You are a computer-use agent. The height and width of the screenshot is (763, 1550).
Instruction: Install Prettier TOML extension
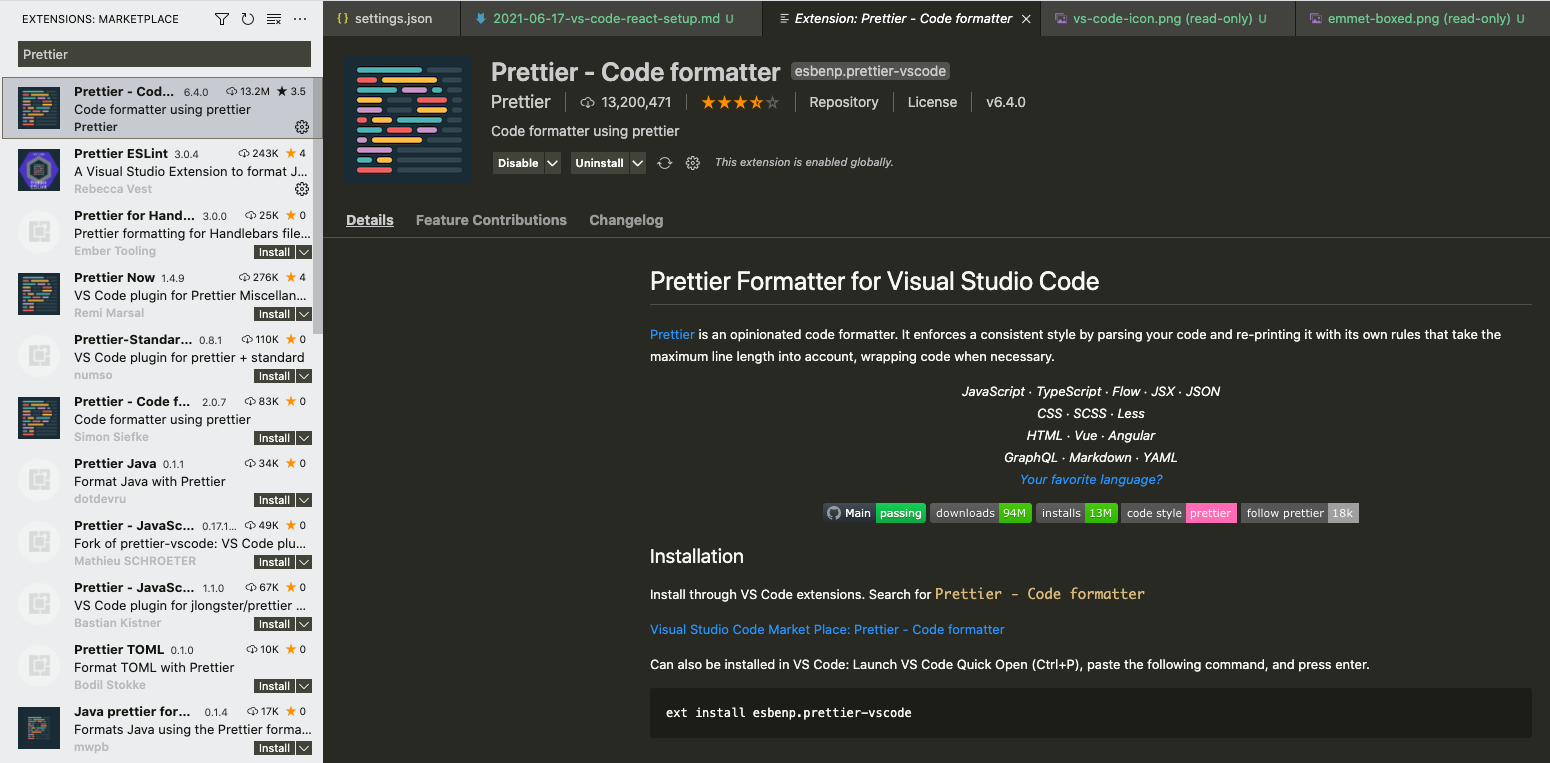point(275,686)
